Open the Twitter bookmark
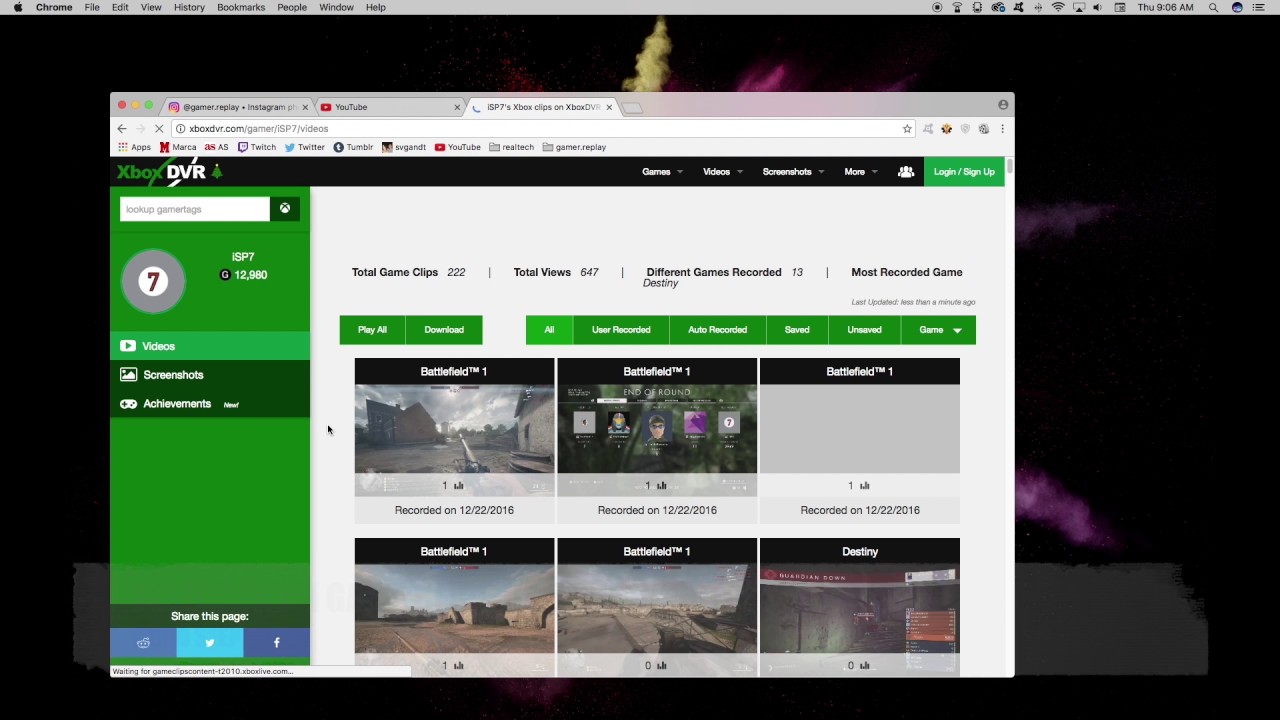 pos(305,147)
